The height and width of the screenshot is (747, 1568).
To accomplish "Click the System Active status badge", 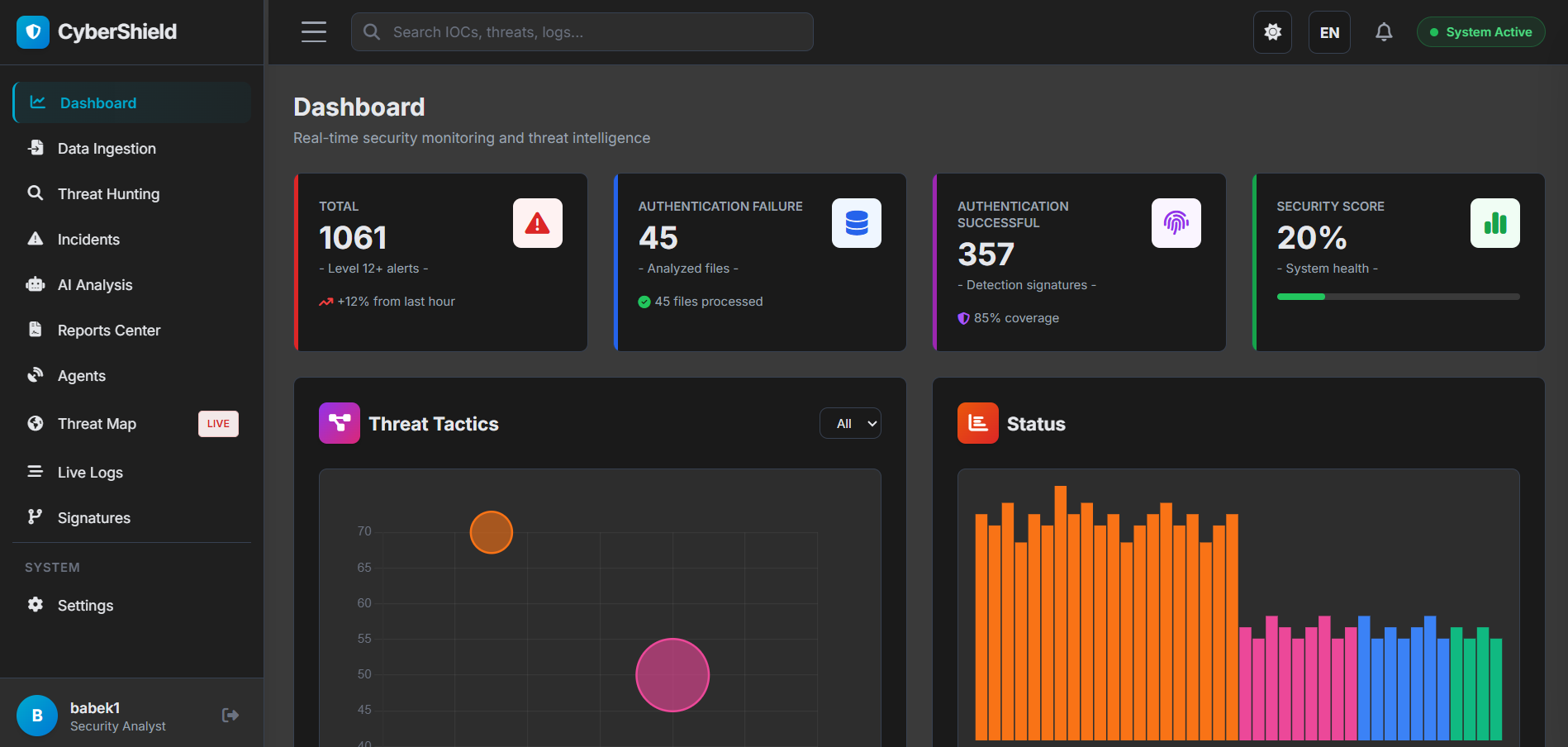I will (x=1480, y=32).
